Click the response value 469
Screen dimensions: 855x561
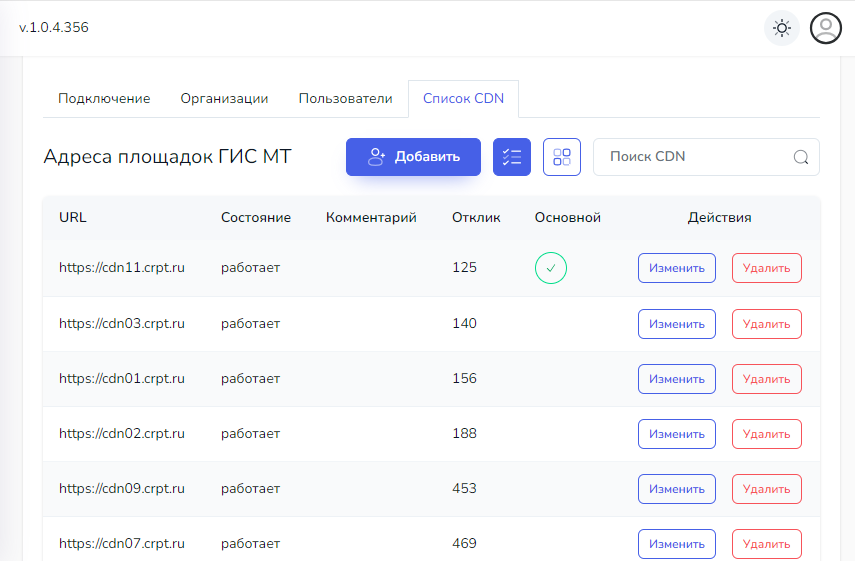(465, 544)
